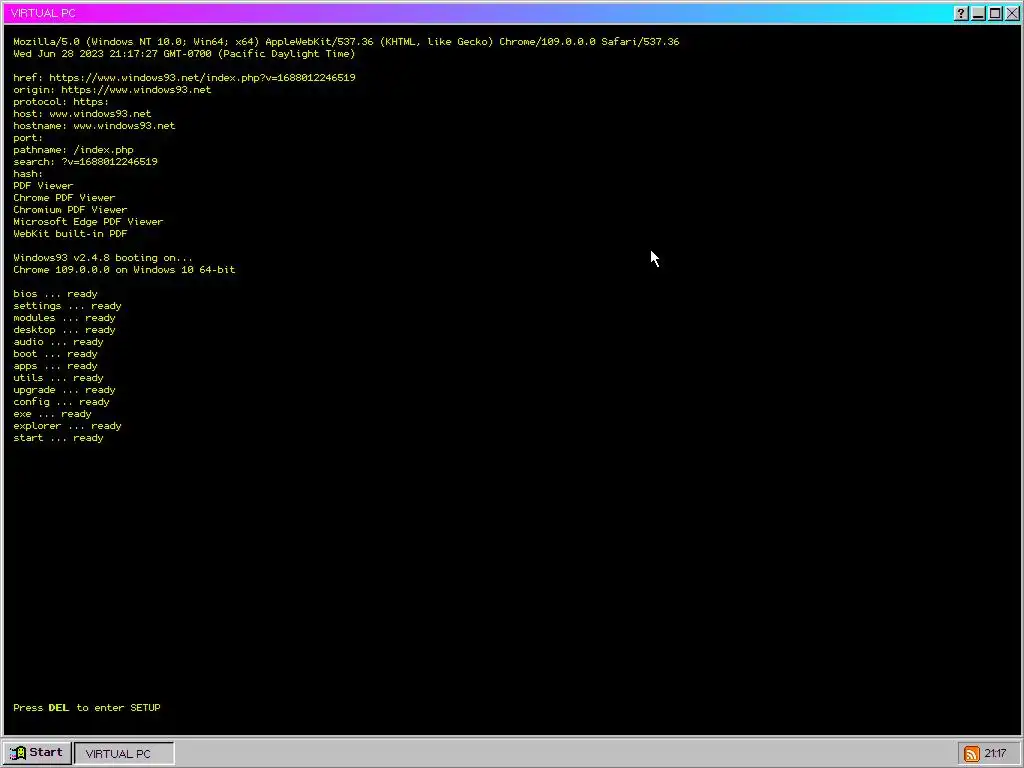The image size is (1024, 768).
Task: Click the 'settings ... ready' line
Action: (x=67, y=306)
